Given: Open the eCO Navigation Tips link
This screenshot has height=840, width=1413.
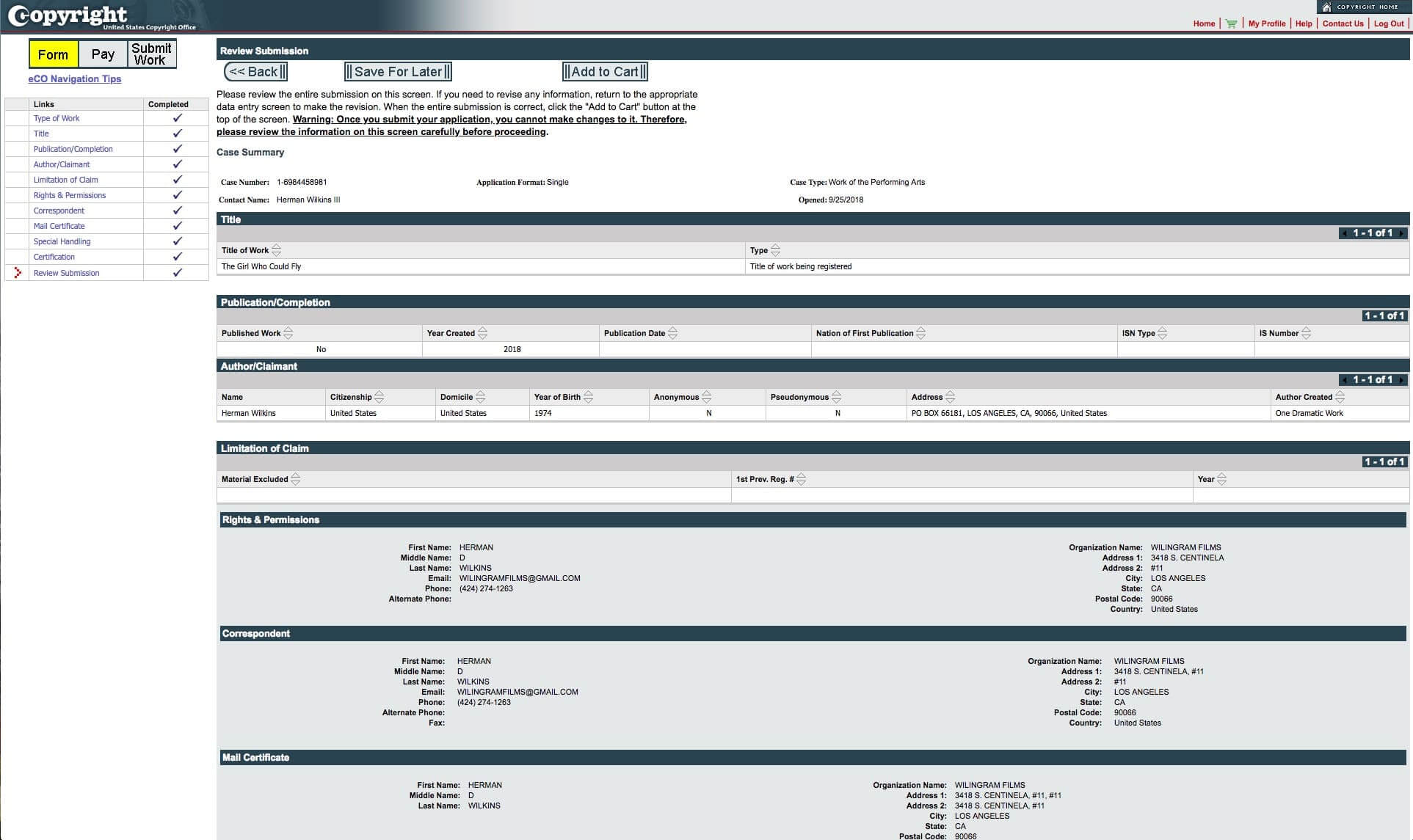Looking at the screenshot, I should tap(74, 78).
